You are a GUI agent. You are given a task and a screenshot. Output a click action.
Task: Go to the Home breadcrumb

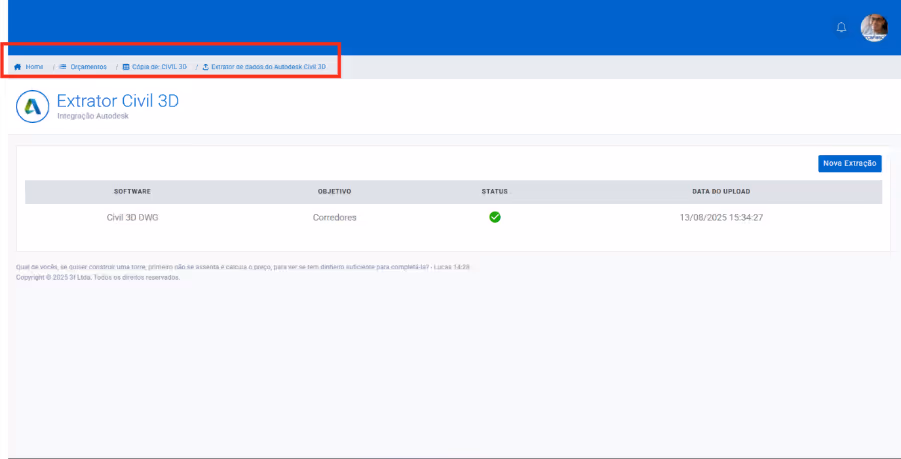29,67
